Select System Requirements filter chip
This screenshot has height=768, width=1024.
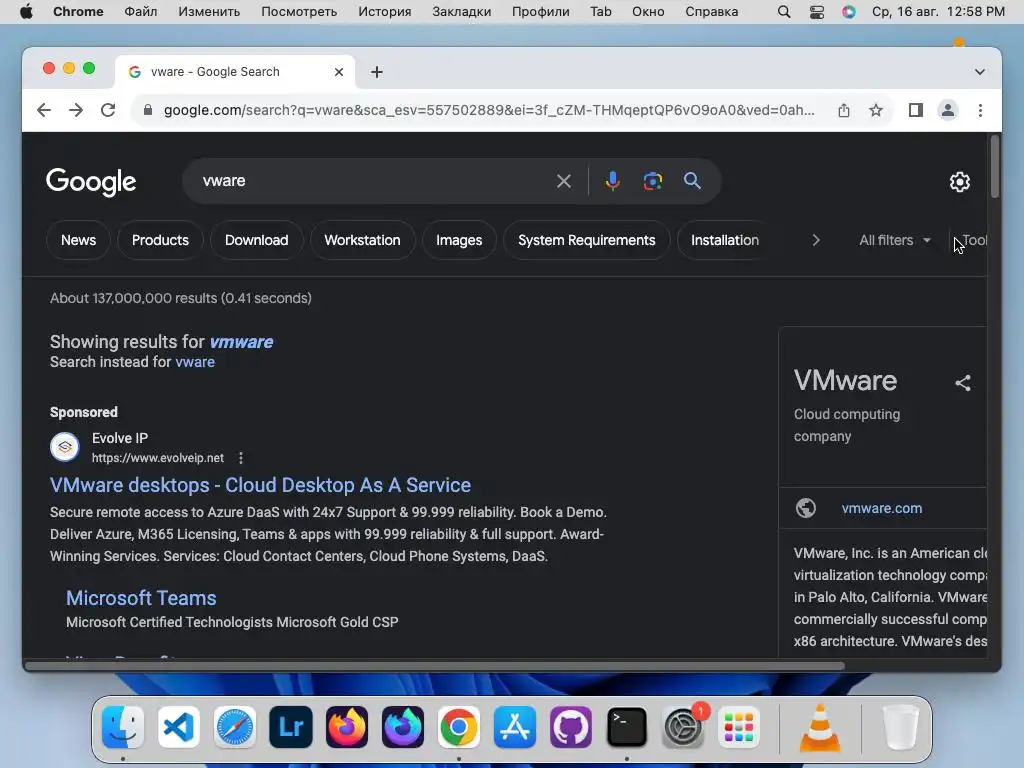click(x=586, y=240)
